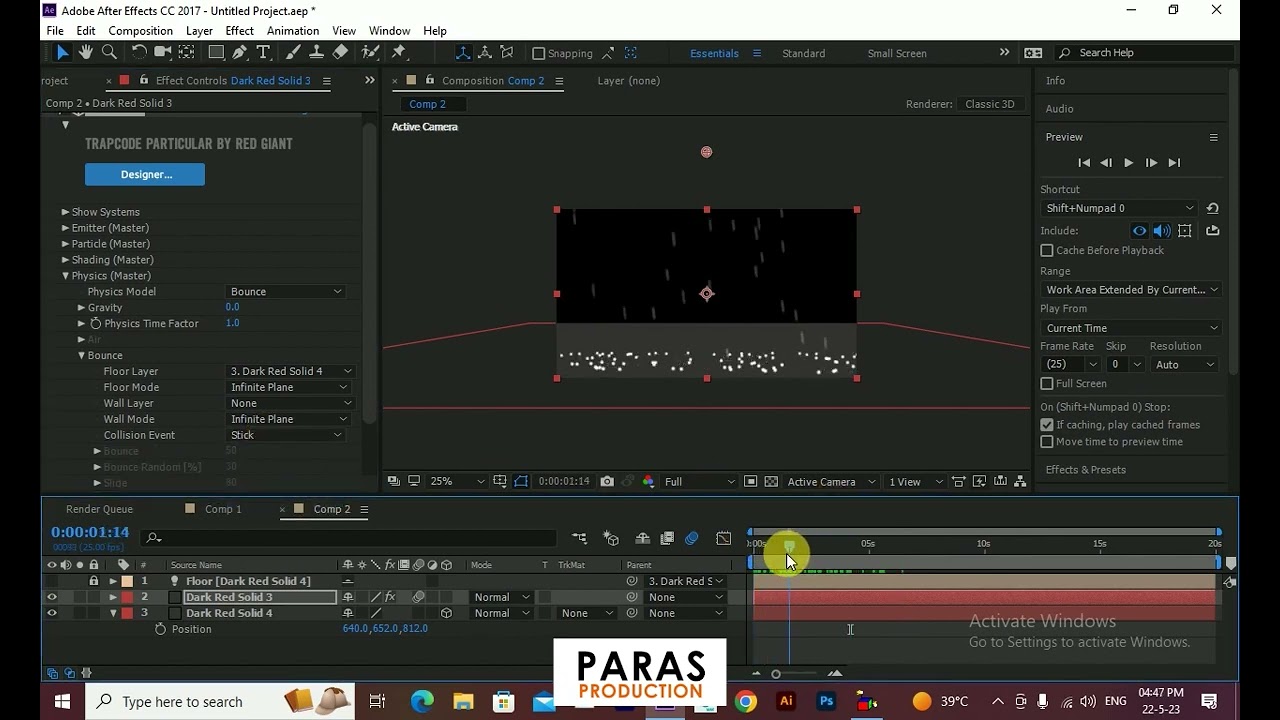Image resolution: width=1280 pixels, height=720 pixels.
Task: Select the Standard workspace
Action: 804,53
